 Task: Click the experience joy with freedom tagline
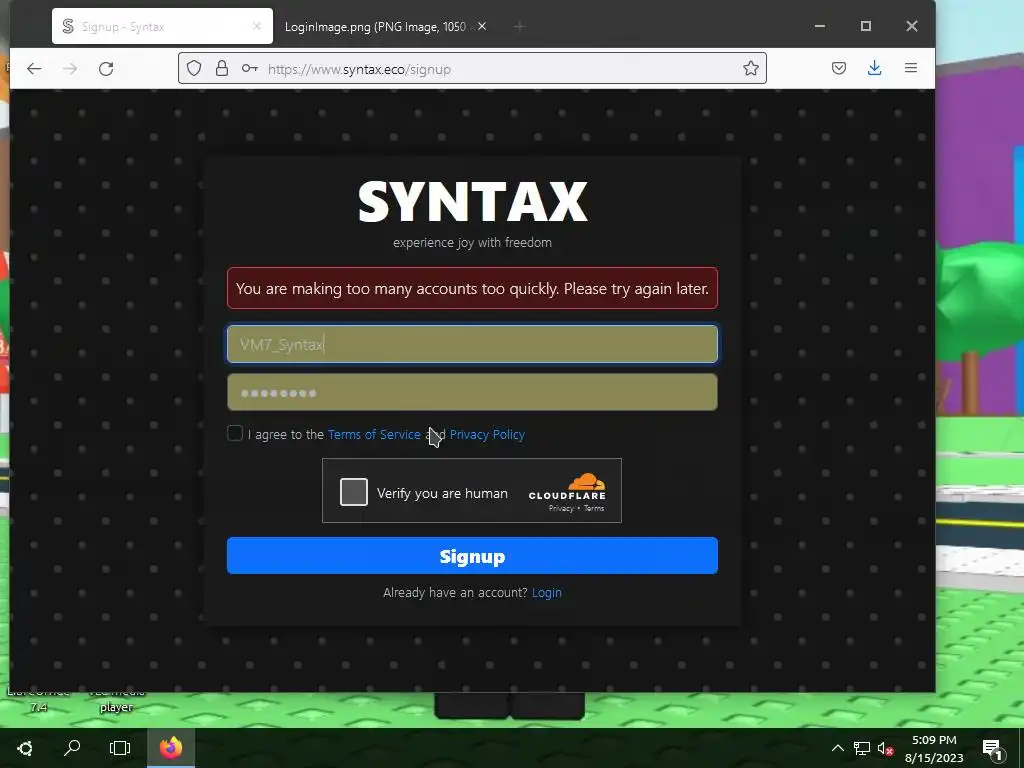coord(472,242)
